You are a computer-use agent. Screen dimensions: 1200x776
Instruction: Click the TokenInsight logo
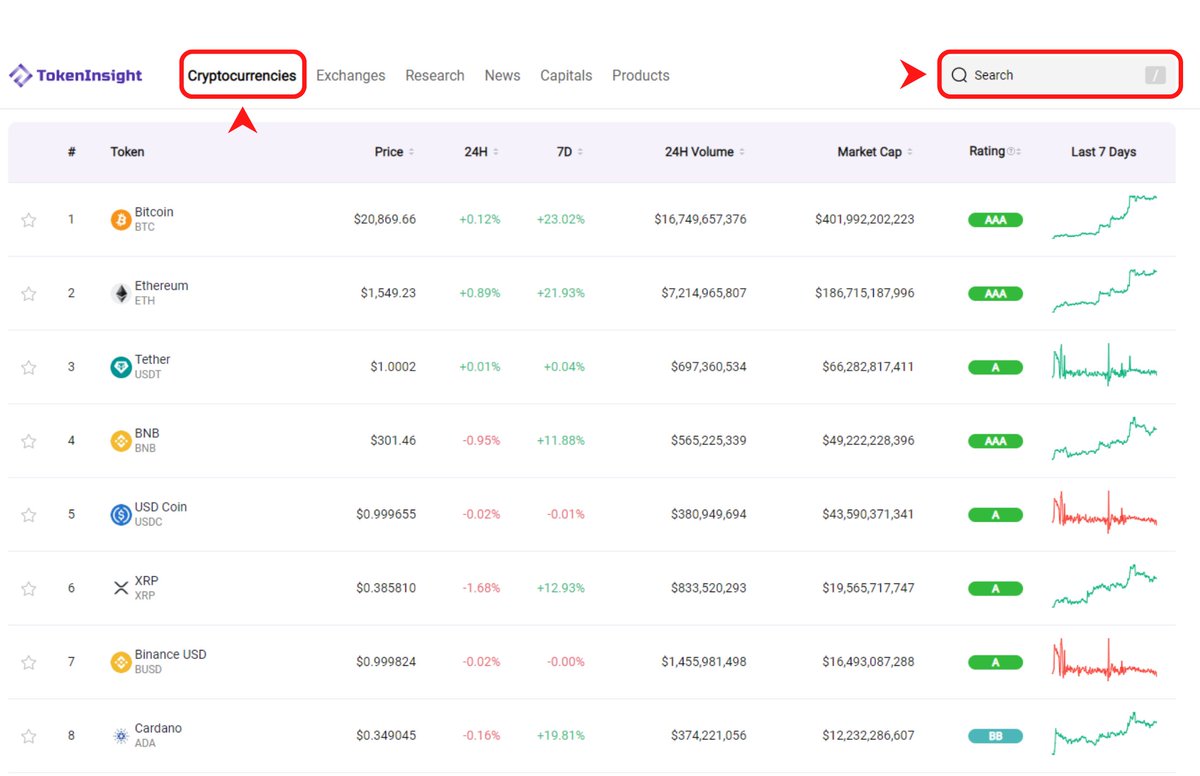(x=76, y=75)
